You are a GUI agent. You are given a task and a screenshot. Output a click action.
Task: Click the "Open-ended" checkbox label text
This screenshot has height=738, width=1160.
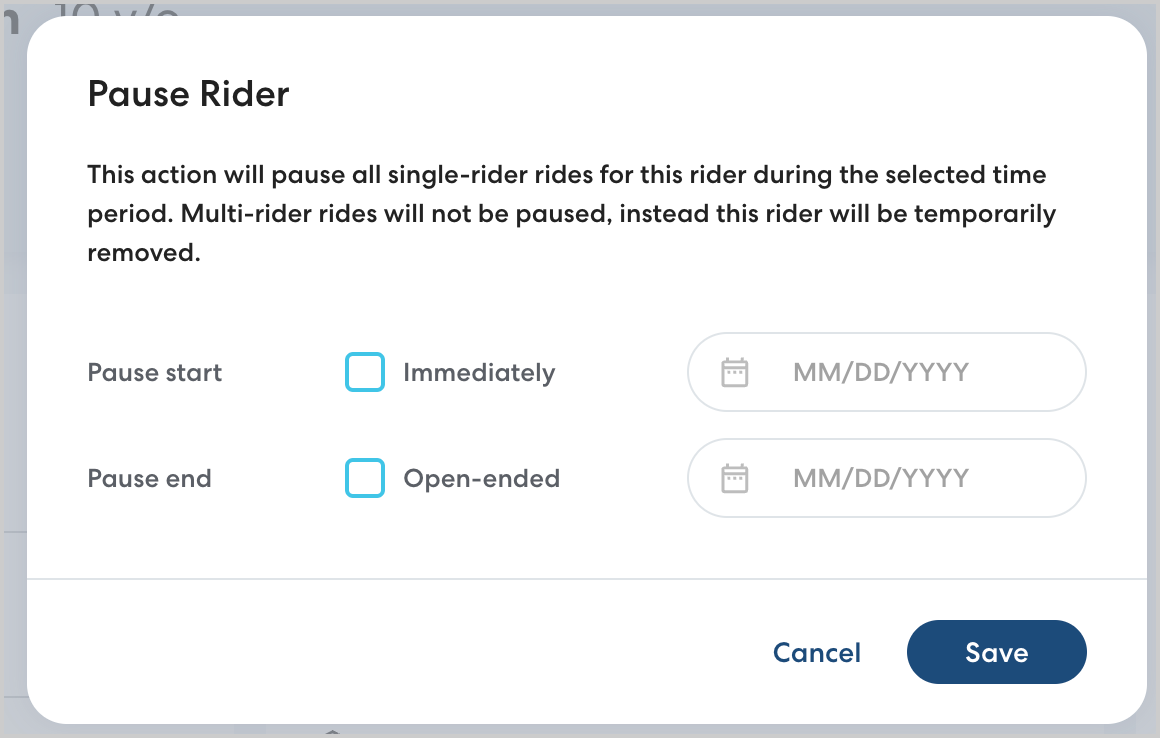pyautogui.click(x=481, y=479)
